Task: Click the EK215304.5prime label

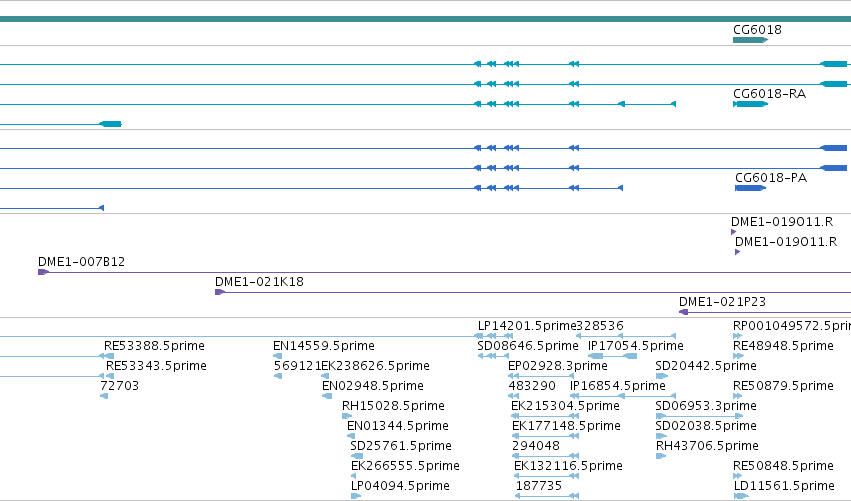Action: click(565, 406)
